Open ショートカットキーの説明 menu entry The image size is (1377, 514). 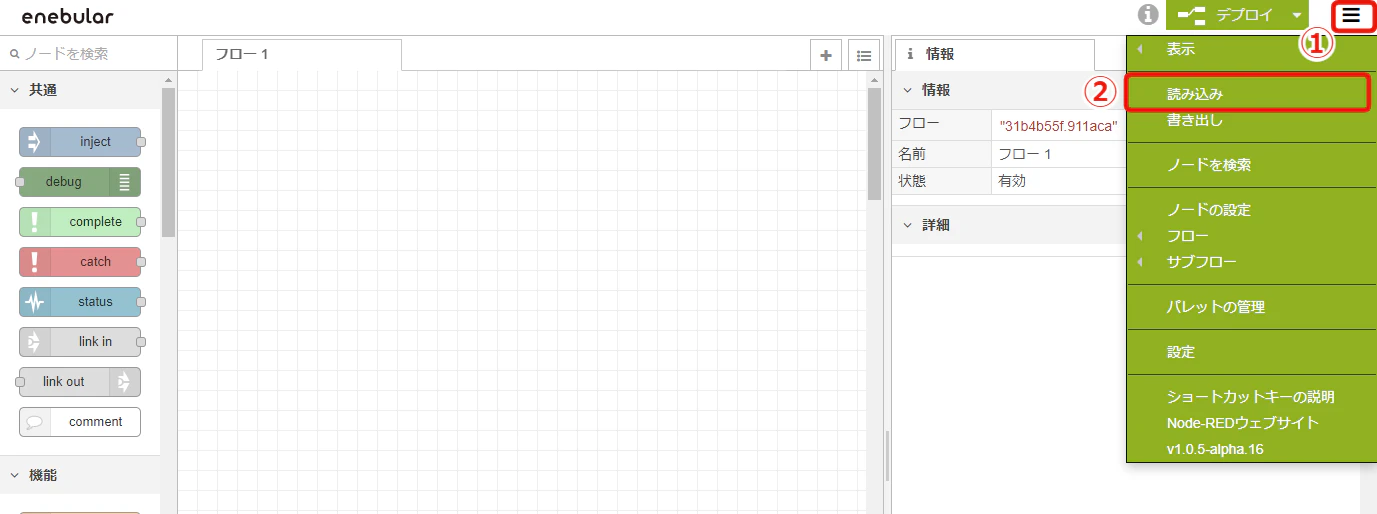pyautogui.click(x=1251, y=397)
